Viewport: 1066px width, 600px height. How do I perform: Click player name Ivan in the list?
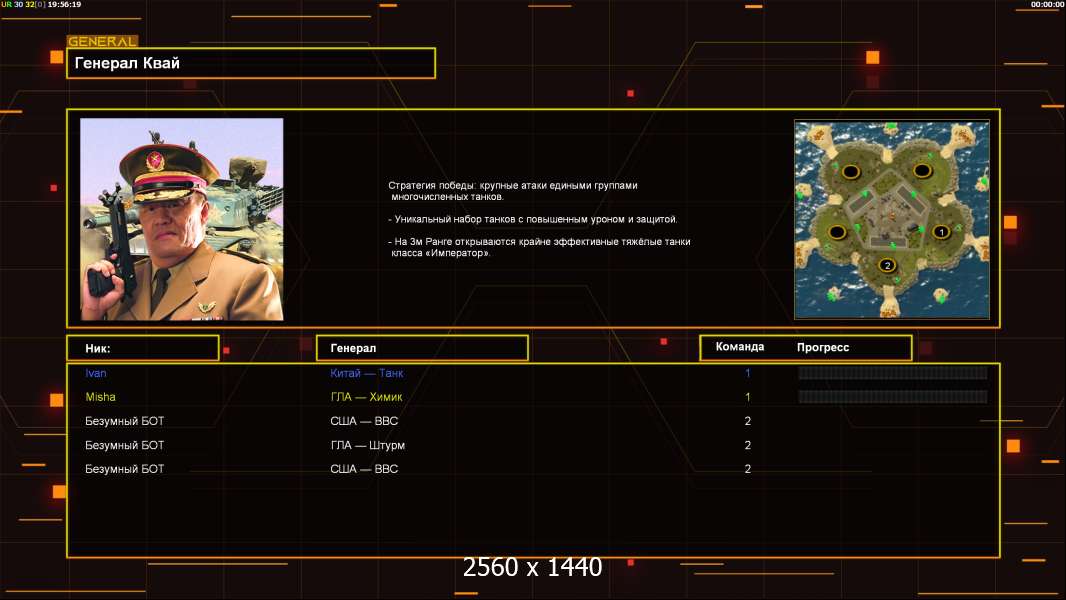(x=95, y=373)
